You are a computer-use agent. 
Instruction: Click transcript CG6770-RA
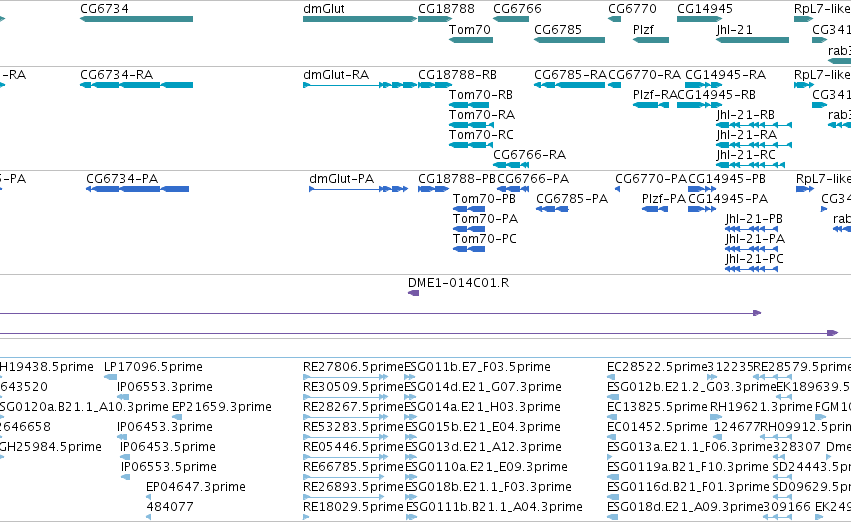(x=644, y=75)
